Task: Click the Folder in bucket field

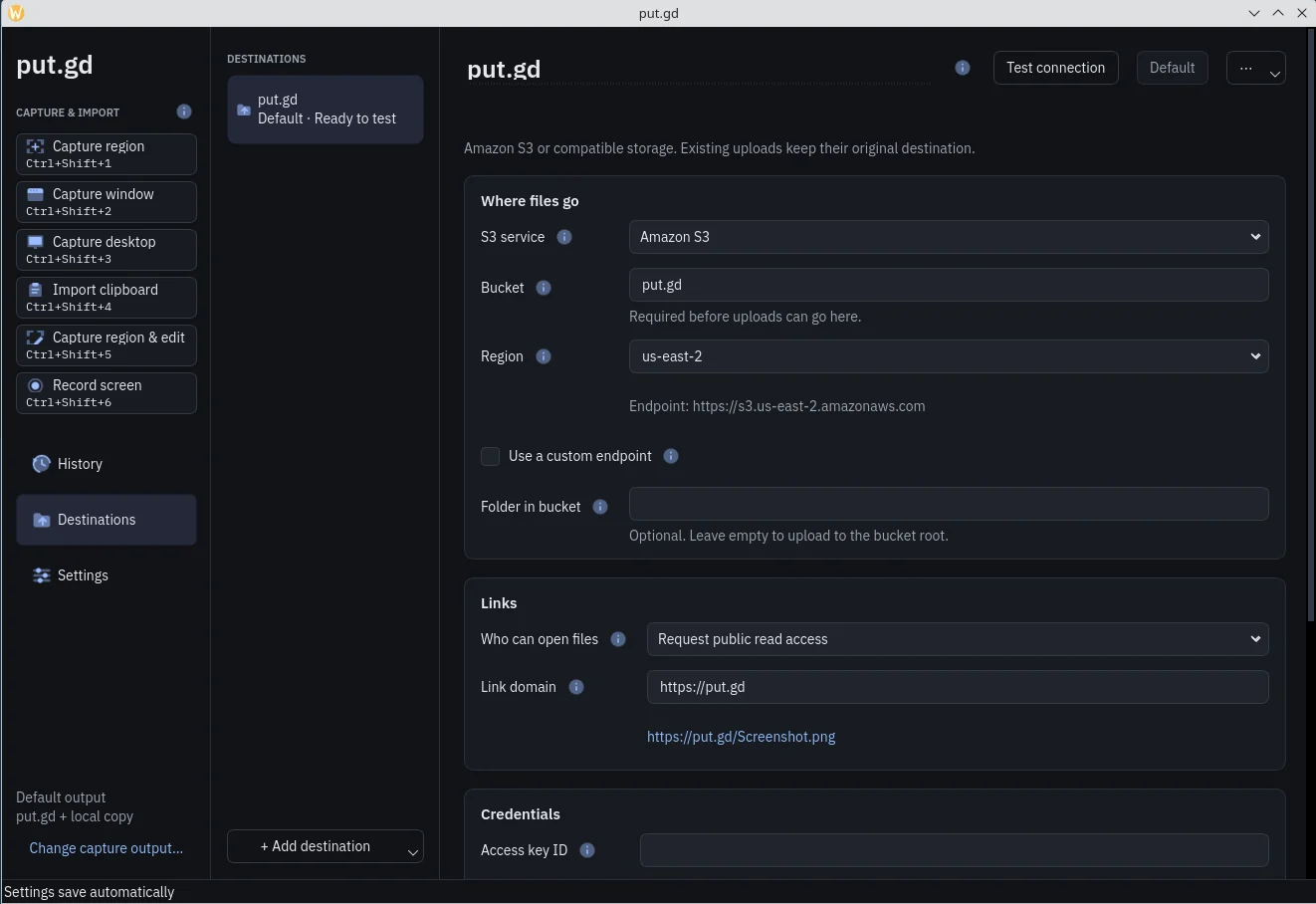Action: click(949, 504)
